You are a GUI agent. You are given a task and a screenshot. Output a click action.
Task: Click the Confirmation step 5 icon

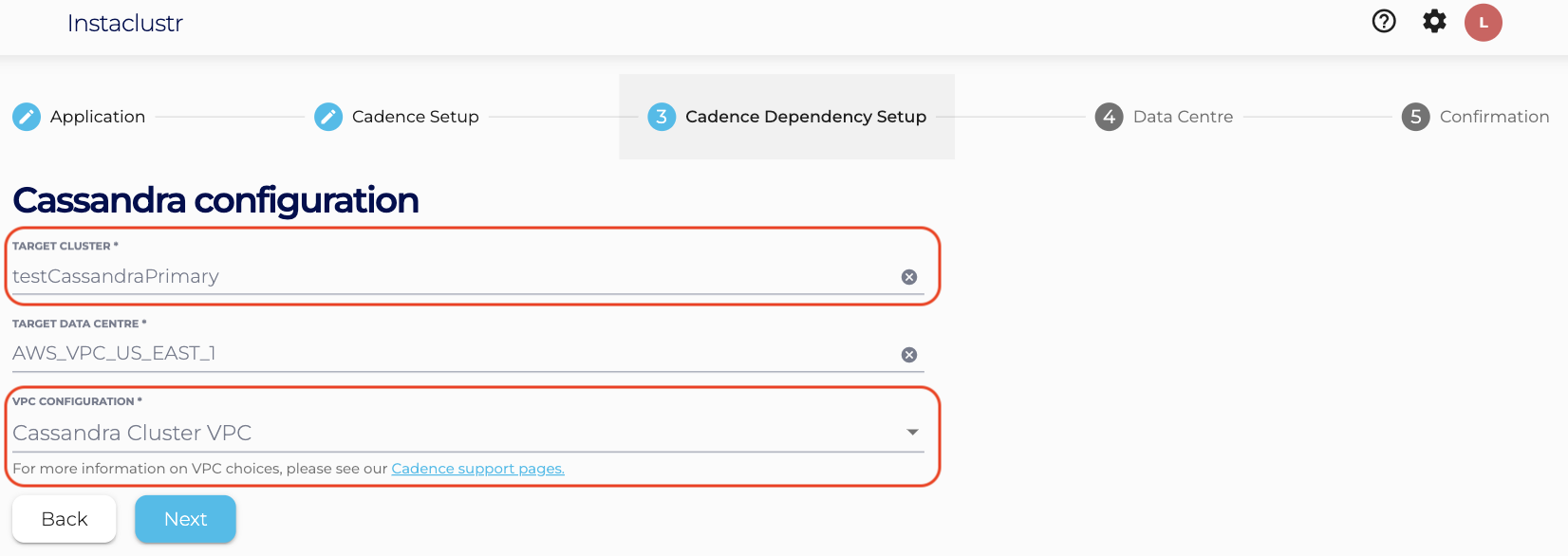point(1415,117)
